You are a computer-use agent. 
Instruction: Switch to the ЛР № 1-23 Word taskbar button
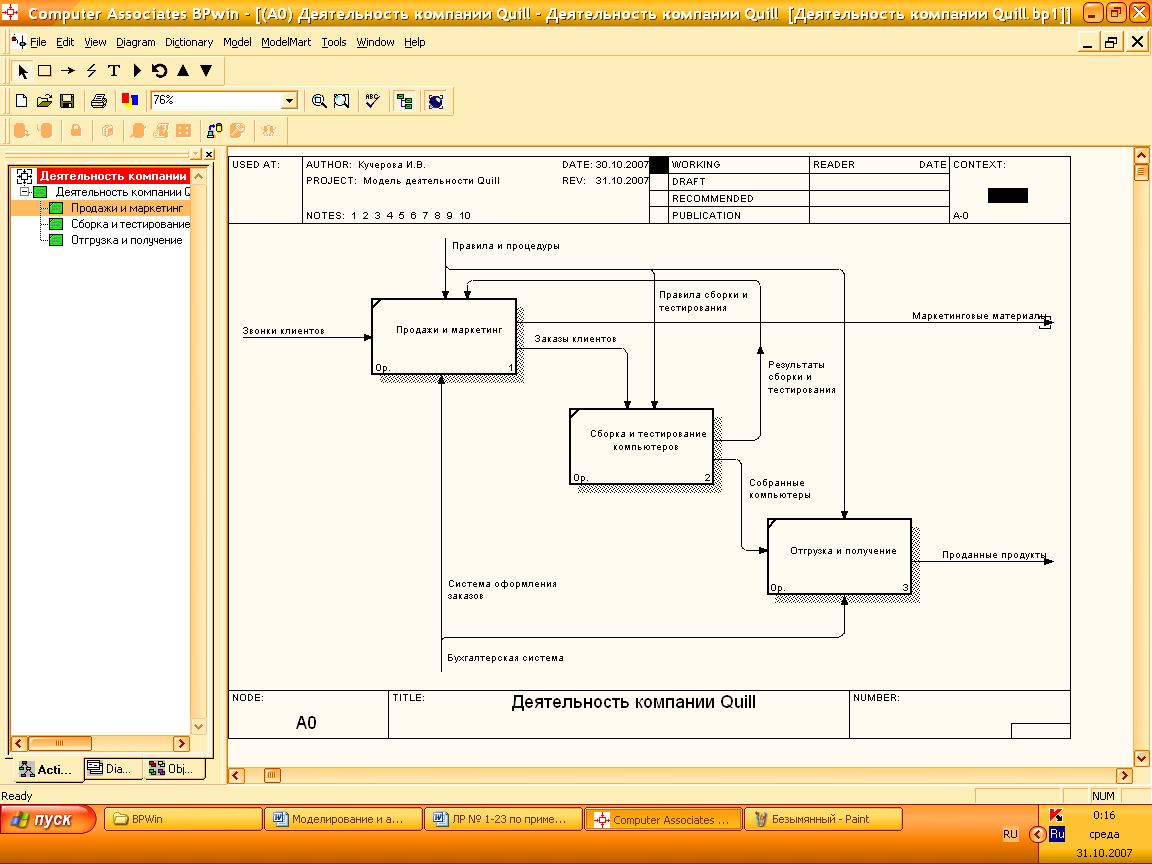coord(503,819)
